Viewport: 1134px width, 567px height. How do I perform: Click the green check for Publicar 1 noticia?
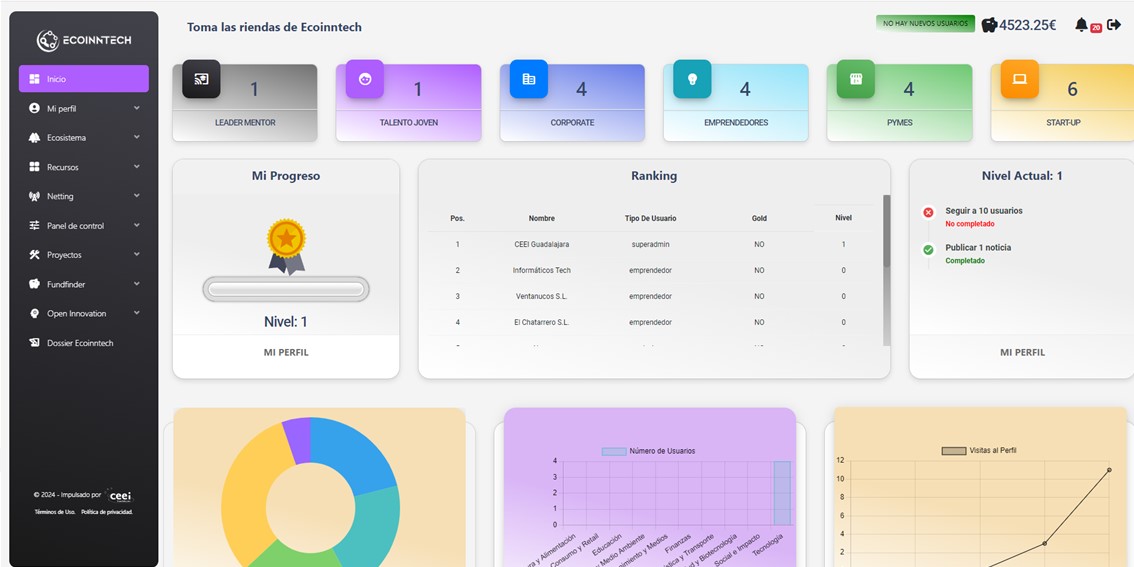click(929, 249)
